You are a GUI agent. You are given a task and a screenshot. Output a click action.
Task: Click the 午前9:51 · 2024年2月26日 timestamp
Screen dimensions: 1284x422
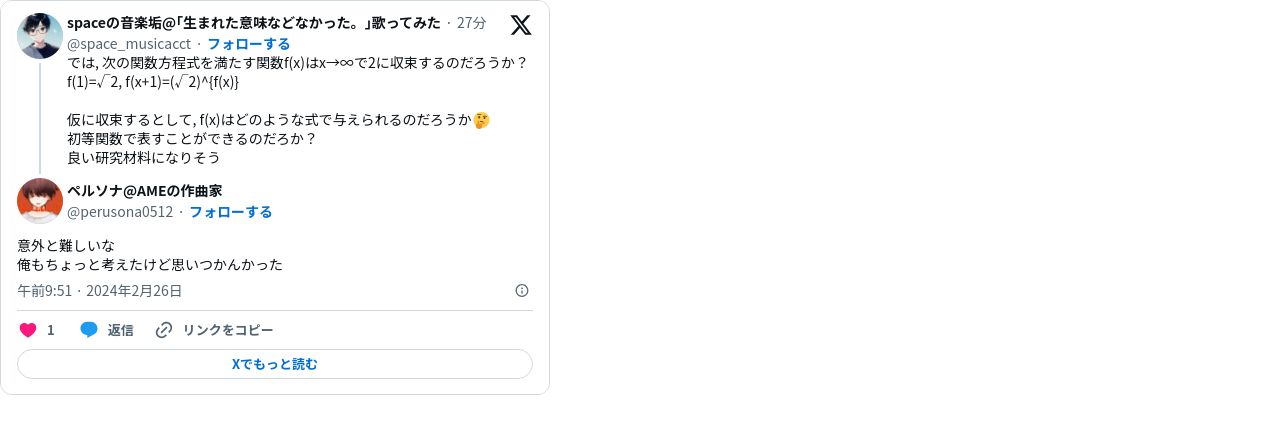pyautogui.click(x=100, y=290)
